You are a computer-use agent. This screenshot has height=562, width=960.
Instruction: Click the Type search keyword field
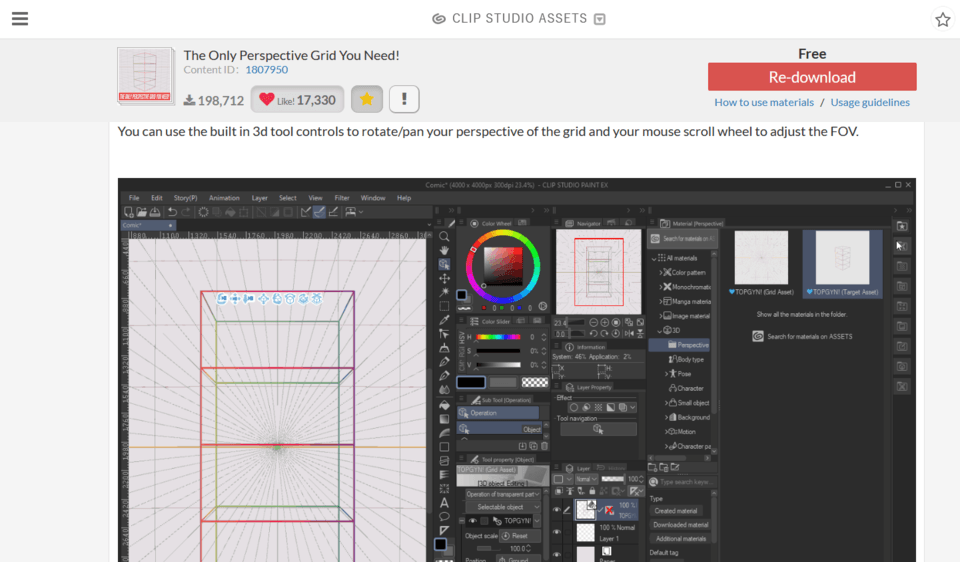683,482
